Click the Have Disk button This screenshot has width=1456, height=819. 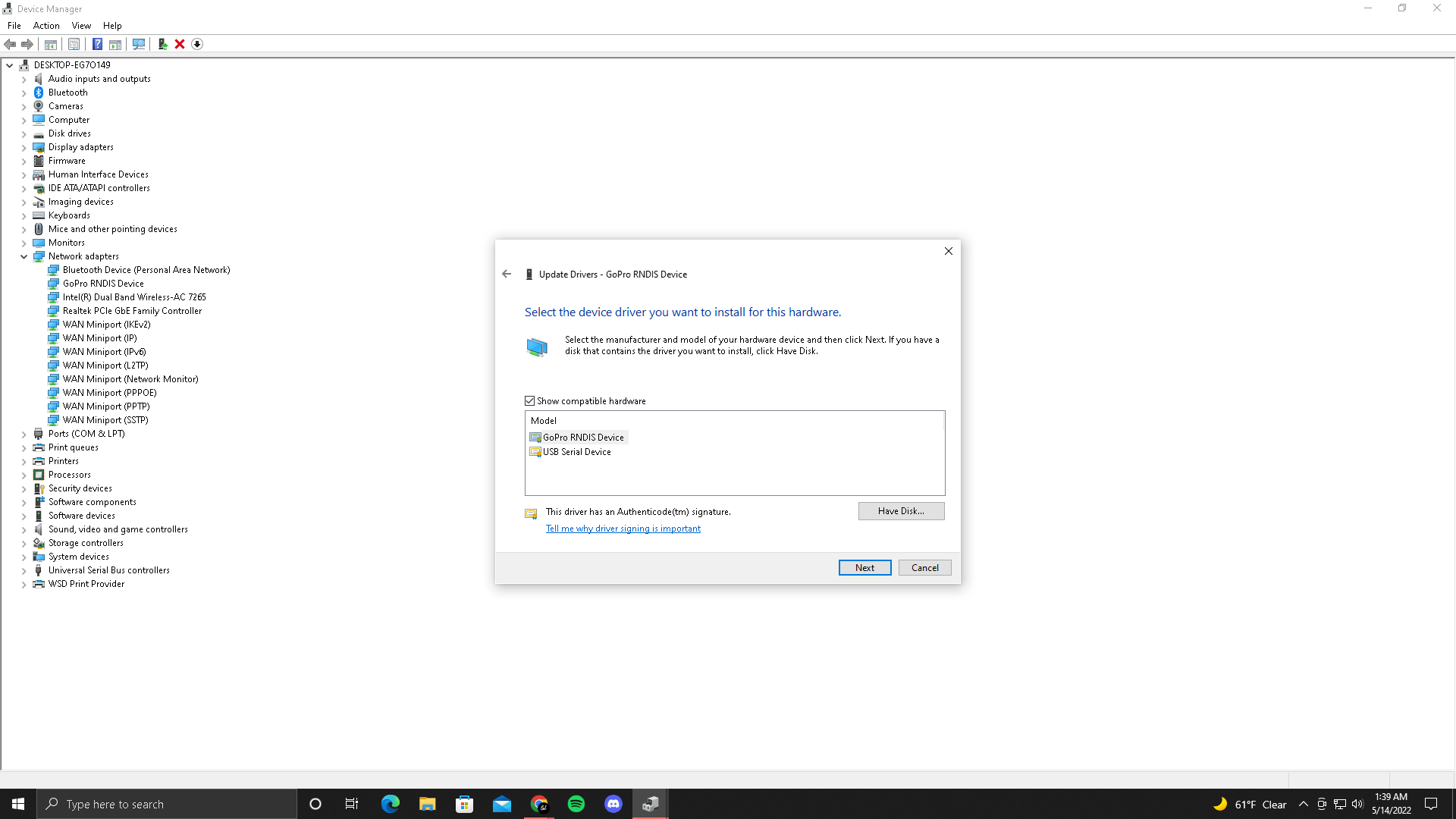click(x=901, y=510)
